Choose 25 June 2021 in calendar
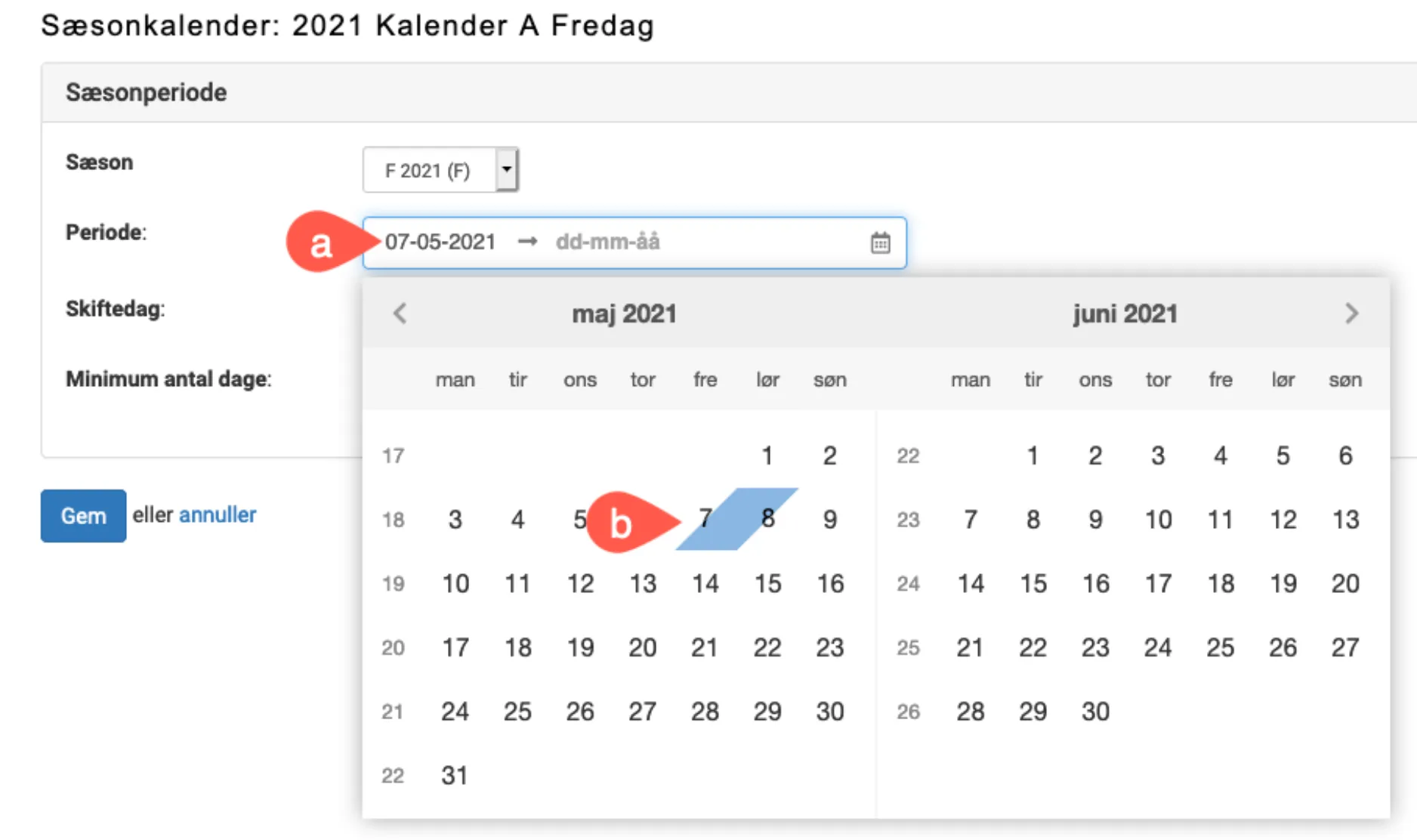The width and height of the screenshot is (1417, 840). (x=1220, y=647)
